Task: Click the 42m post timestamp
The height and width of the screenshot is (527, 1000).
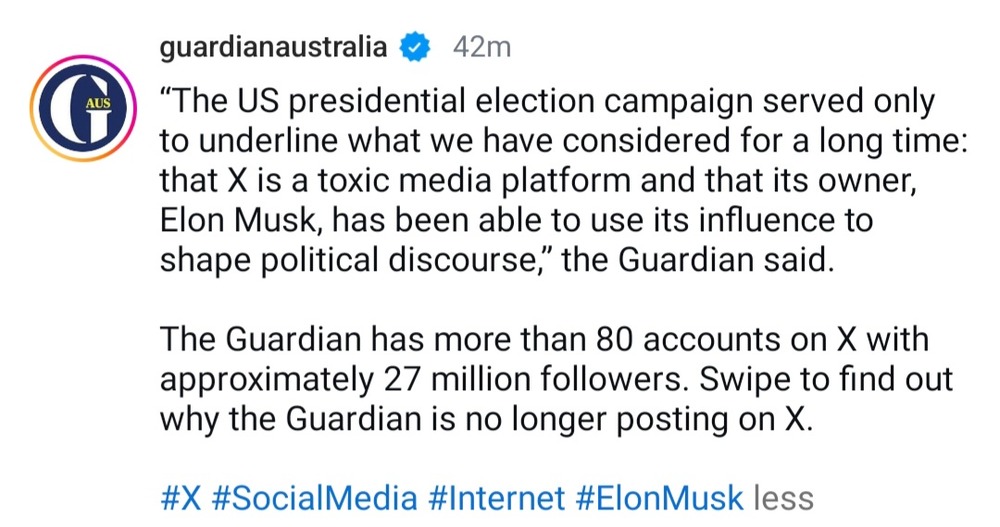Action: pos(481,47)
